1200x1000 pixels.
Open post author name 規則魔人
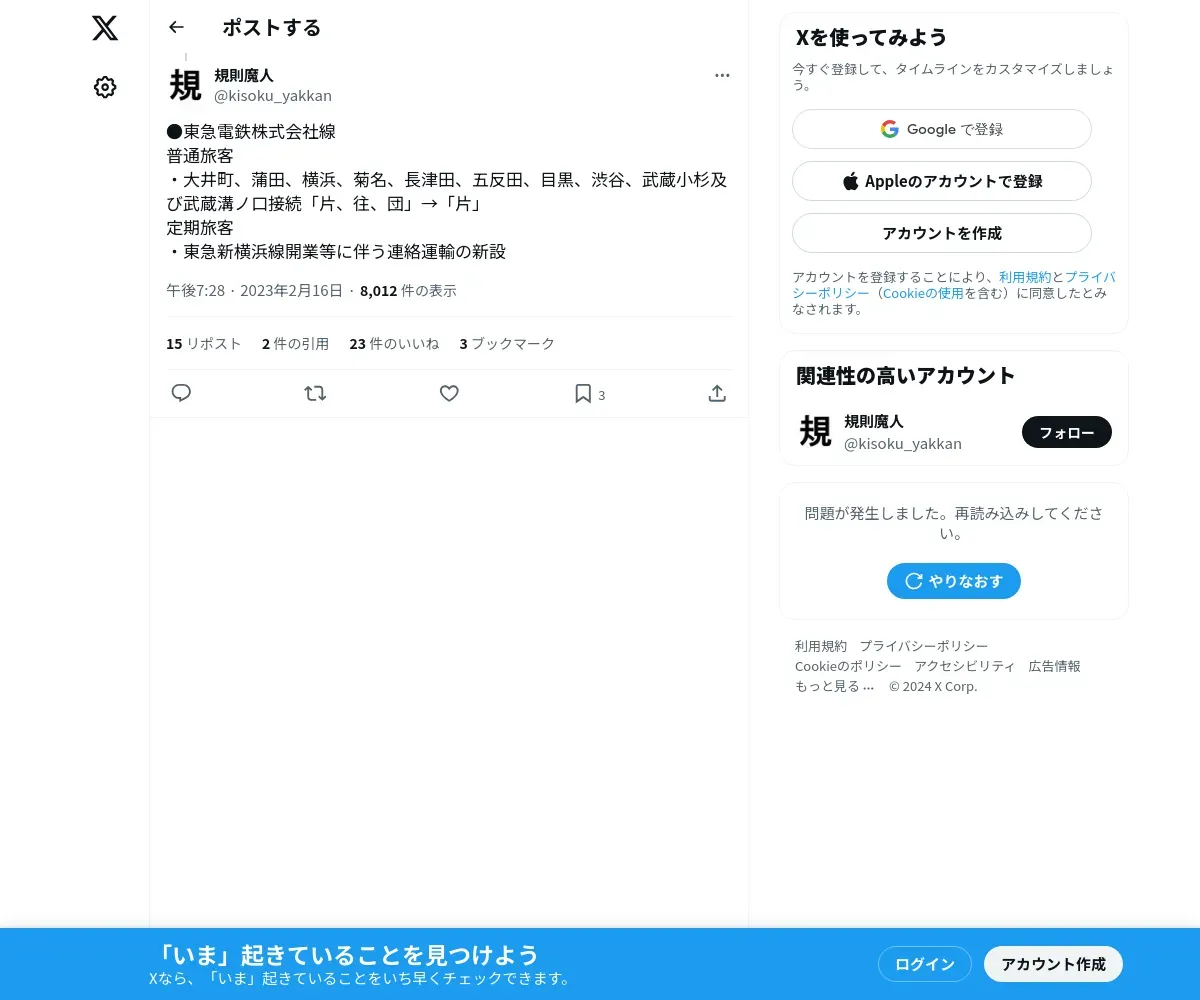(244, 75)
